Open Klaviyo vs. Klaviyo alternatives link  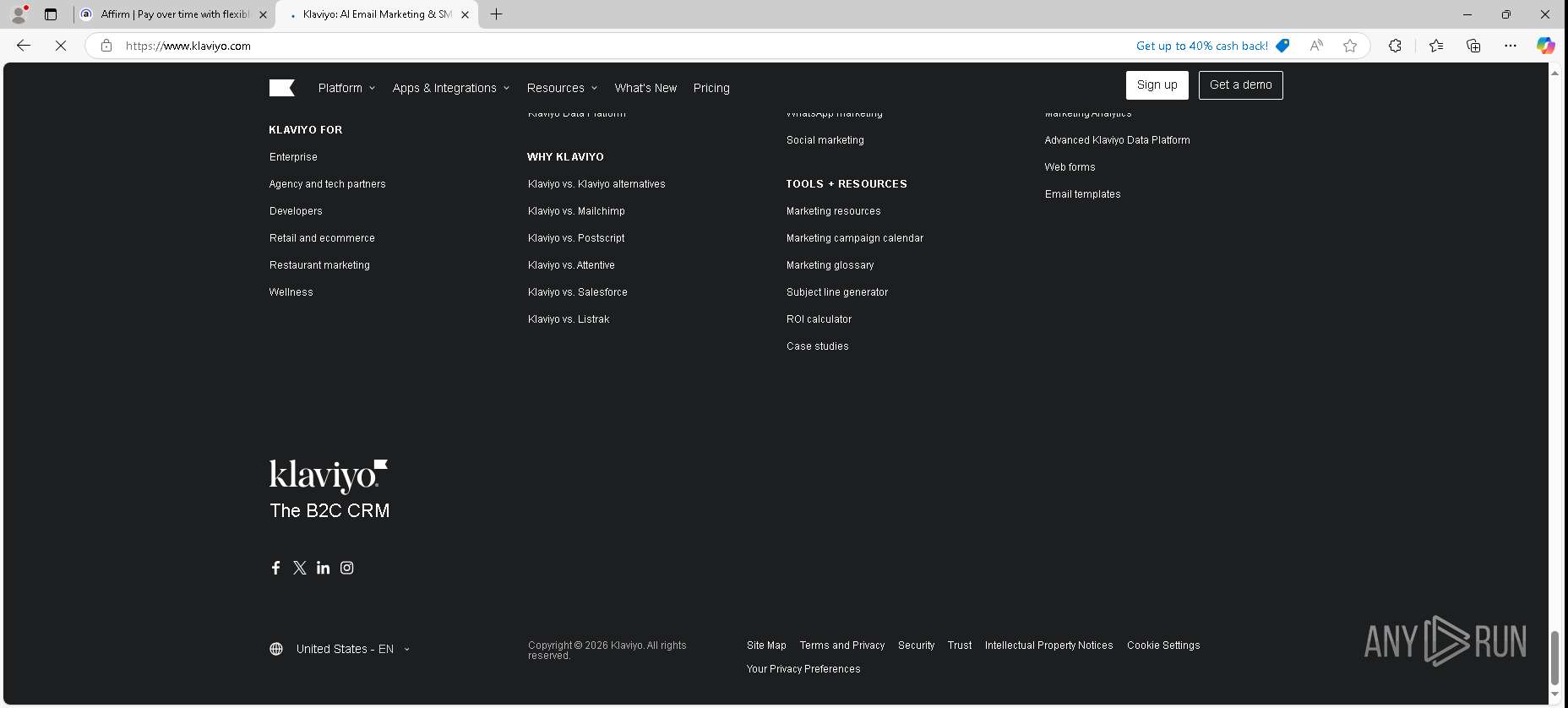click(596, 184)
